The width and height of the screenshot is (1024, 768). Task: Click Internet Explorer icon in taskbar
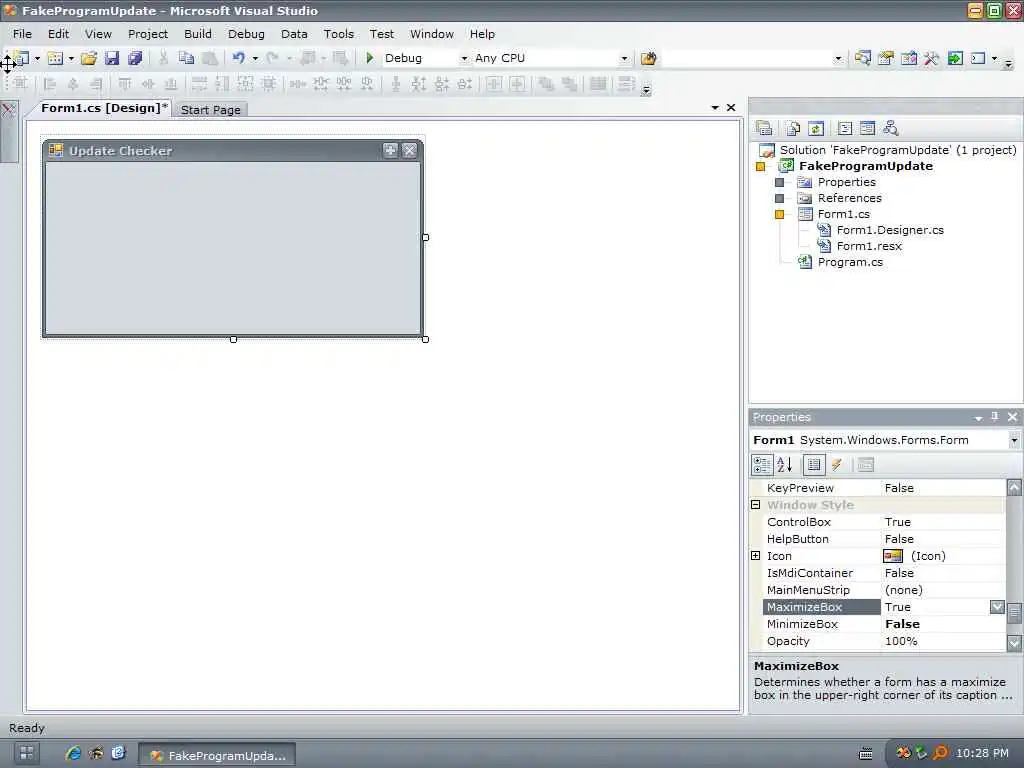pos(73,753)
